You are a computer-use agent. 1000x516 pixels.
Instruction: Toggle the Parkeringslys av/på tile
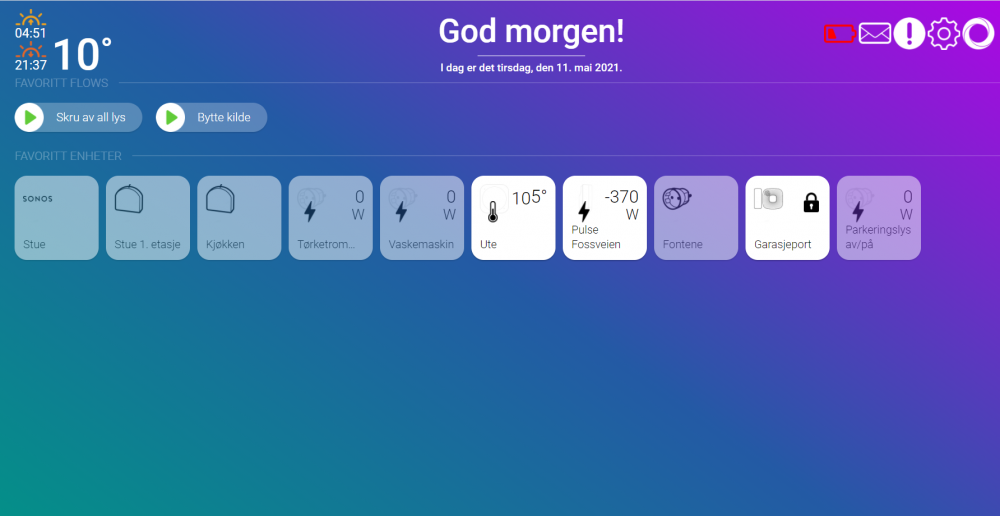(x=878, y=218)
